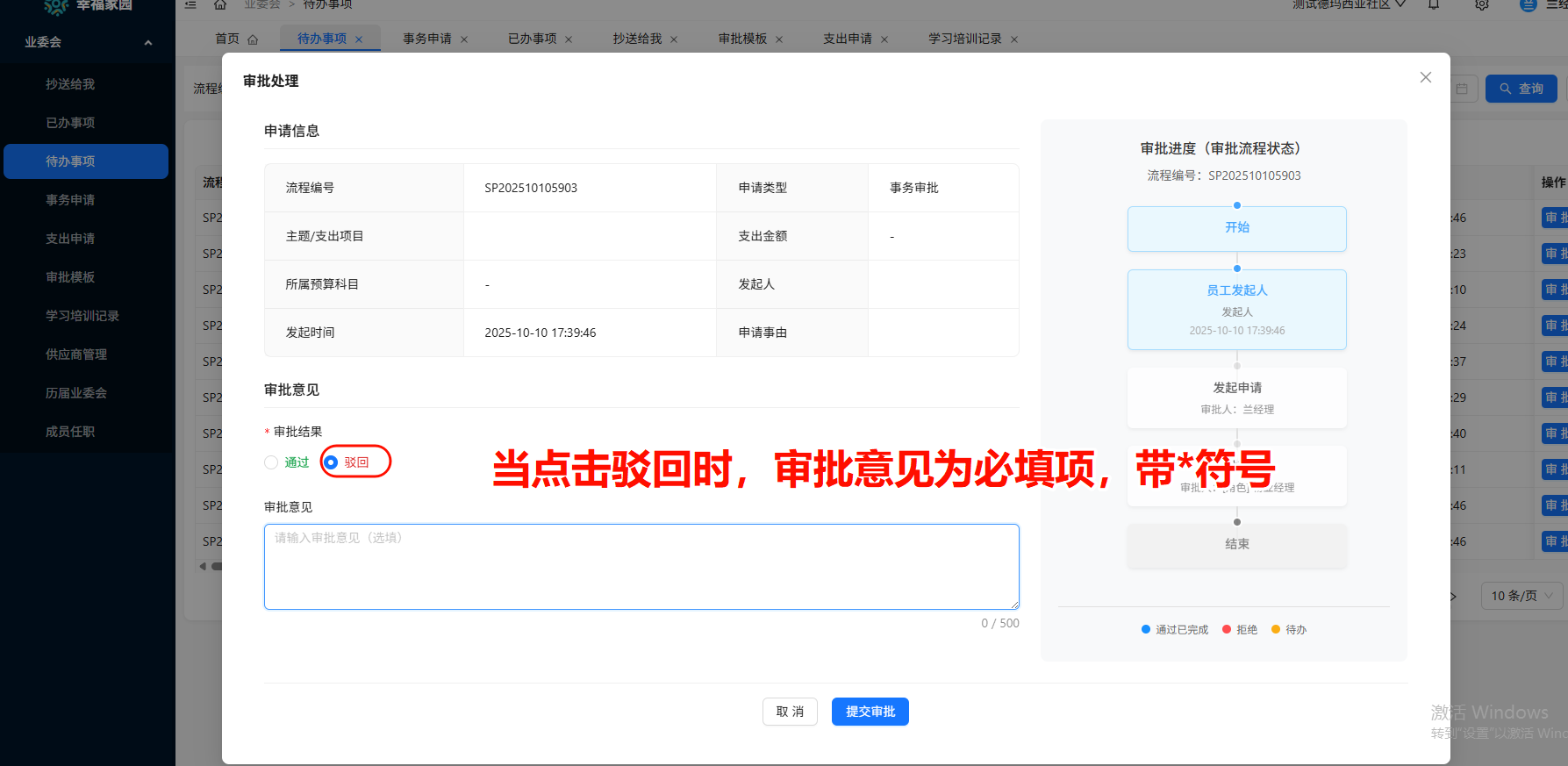Toggle sidebar collapse menu icon
Screen dimensions: 1568x766
[190, 4]
